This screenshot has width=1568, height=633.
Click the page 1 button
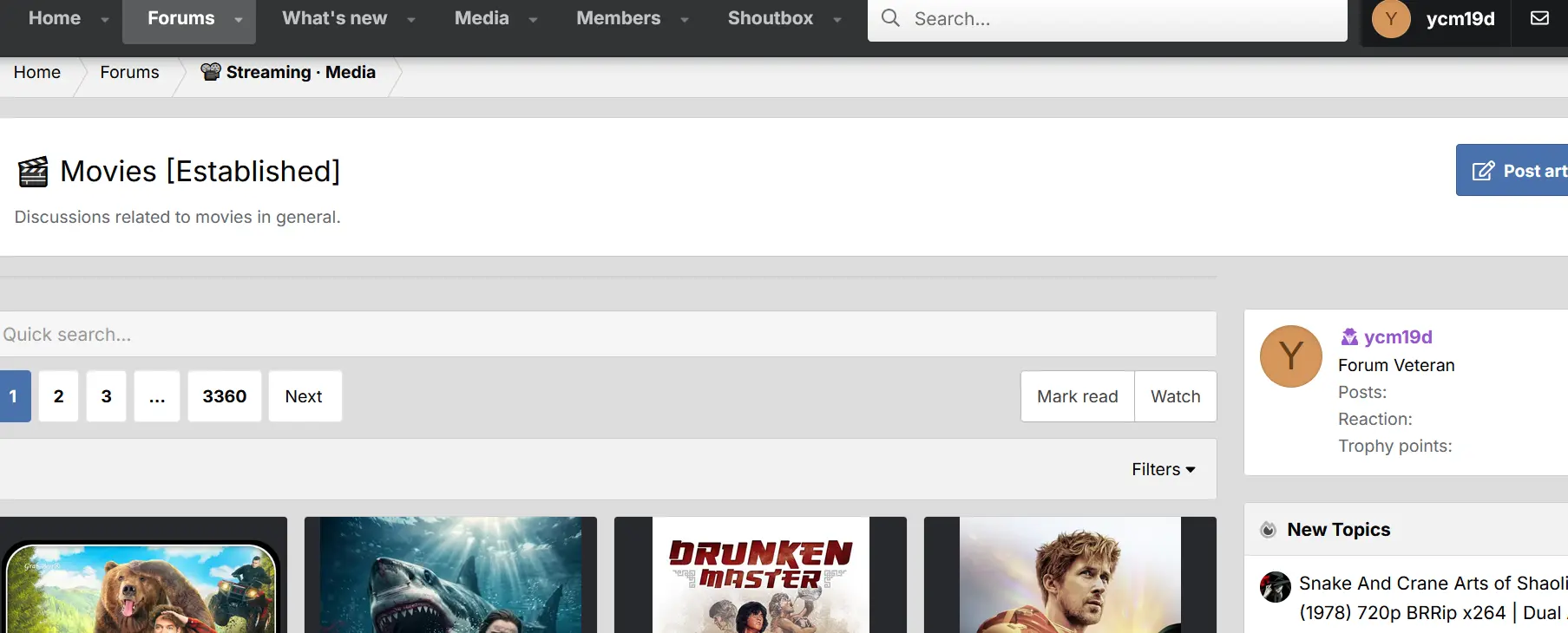click(14, 396)
